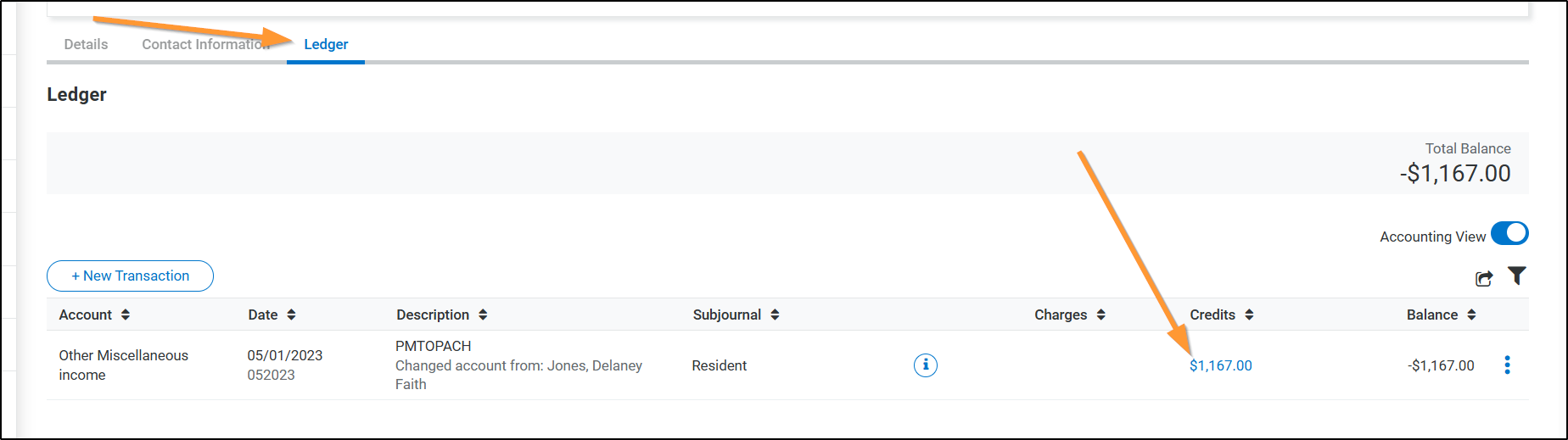Click the + New Transaction button
1568x440 pixels.
(130, 276)
